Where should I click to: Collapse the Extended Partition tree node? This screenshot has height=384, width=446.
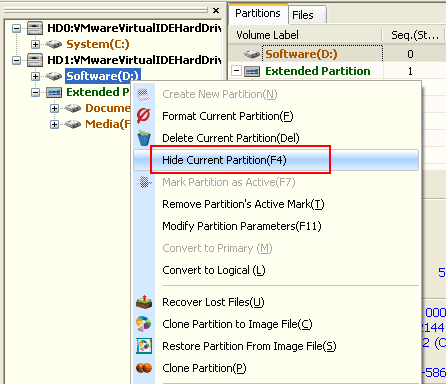(35, 92)
